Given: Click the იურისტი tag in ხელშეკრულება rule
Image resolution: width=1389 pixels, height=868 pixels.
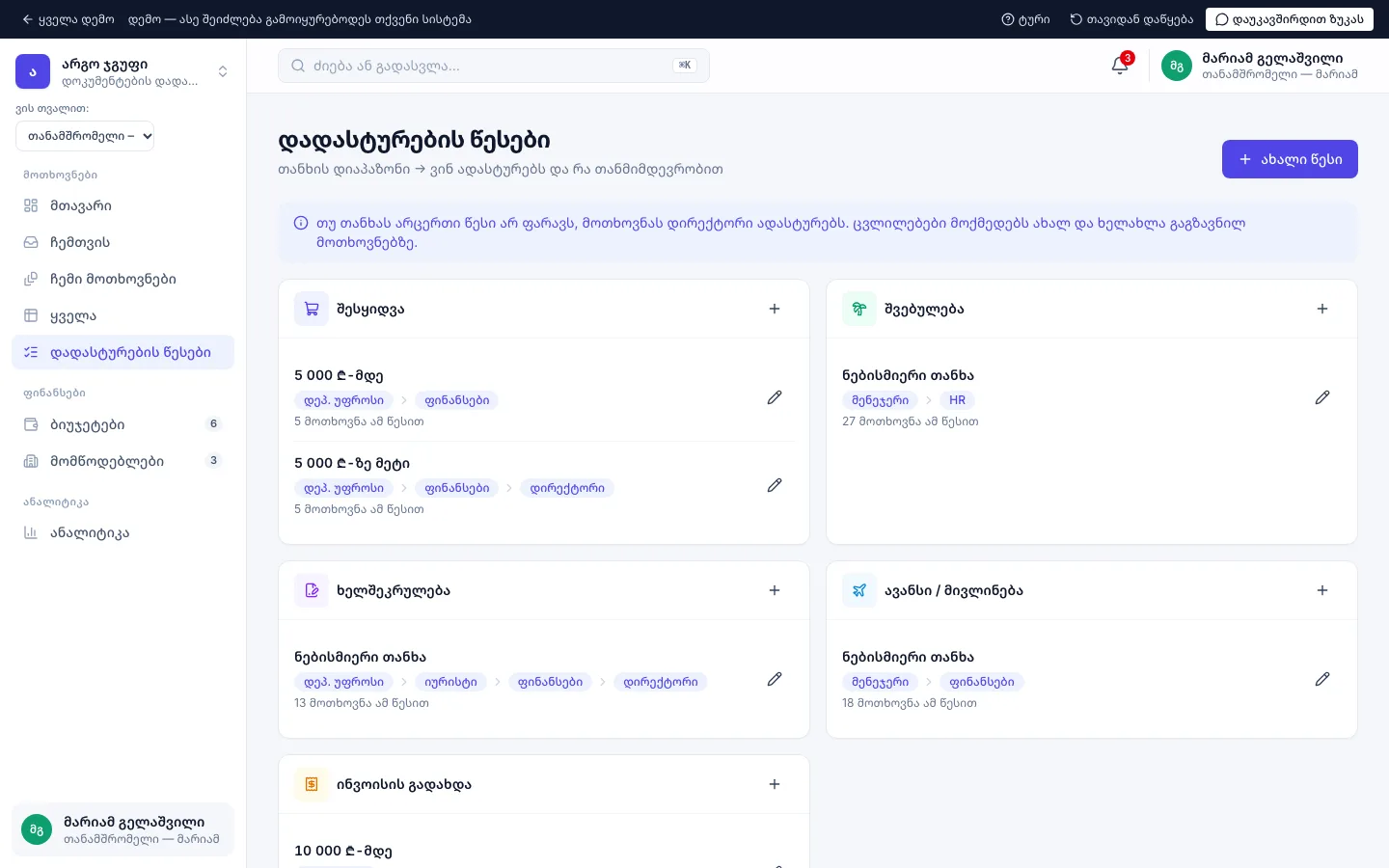Looking at the screenshot, I should (450, 682).
